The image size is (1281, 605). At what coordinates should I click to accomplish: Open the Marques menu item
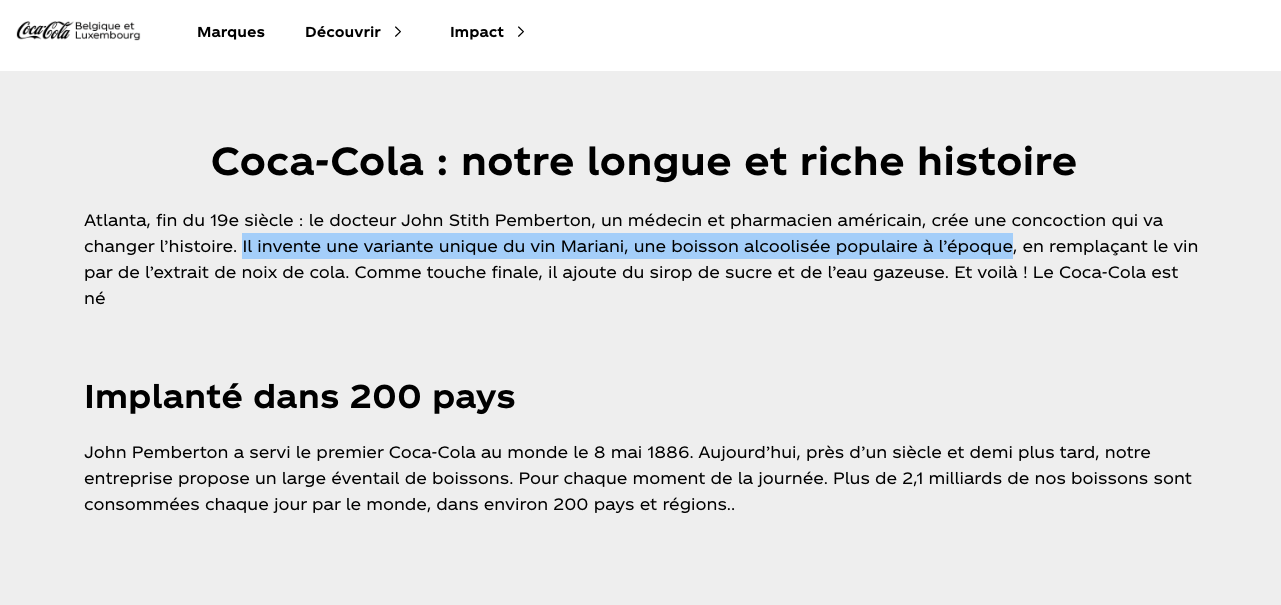pyautogui.click(x=231, y=32)
